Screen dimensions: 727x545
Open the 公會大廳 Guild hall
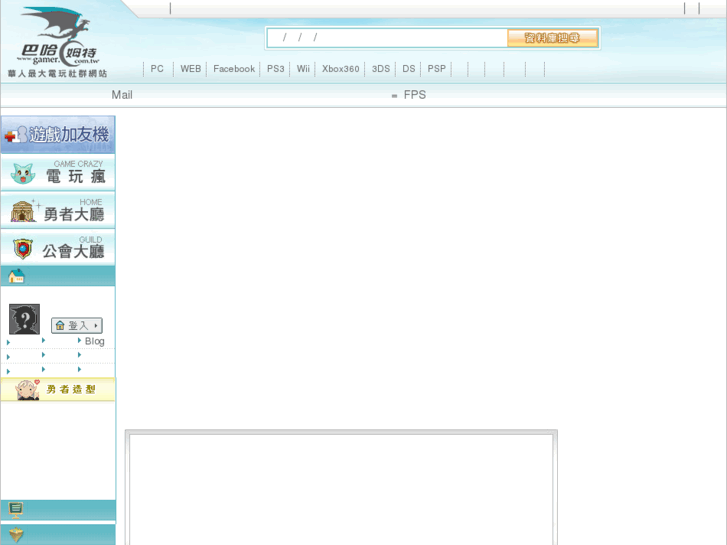tap(58, 248)
